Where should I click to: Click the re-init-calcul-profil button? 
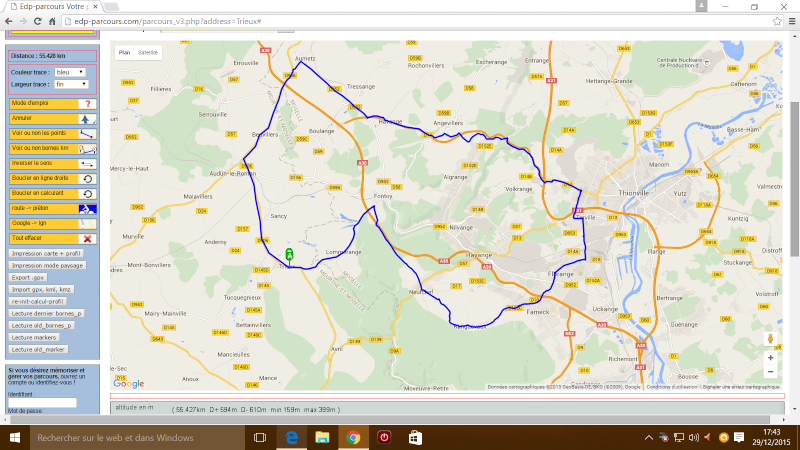pos(37,302)
